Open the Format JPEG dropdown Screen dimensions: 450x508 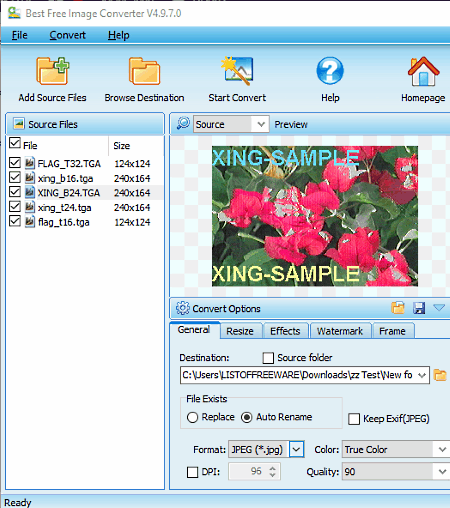pos(296,449)
